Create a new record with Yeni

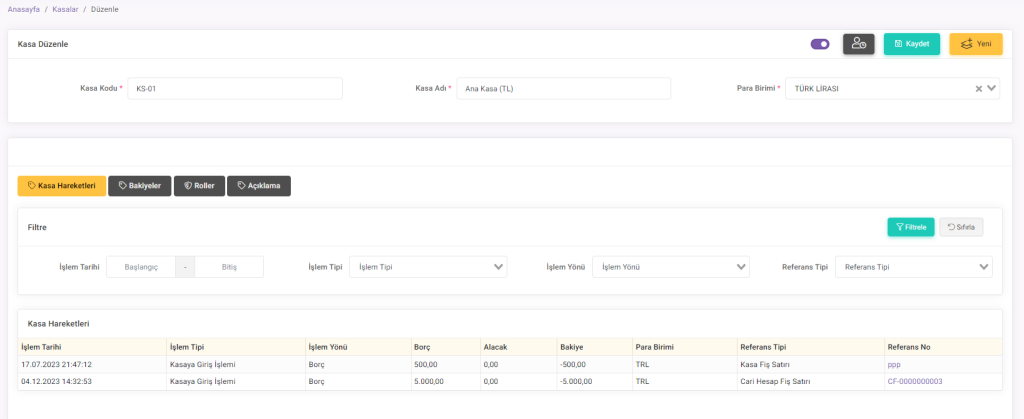point(975,44)
